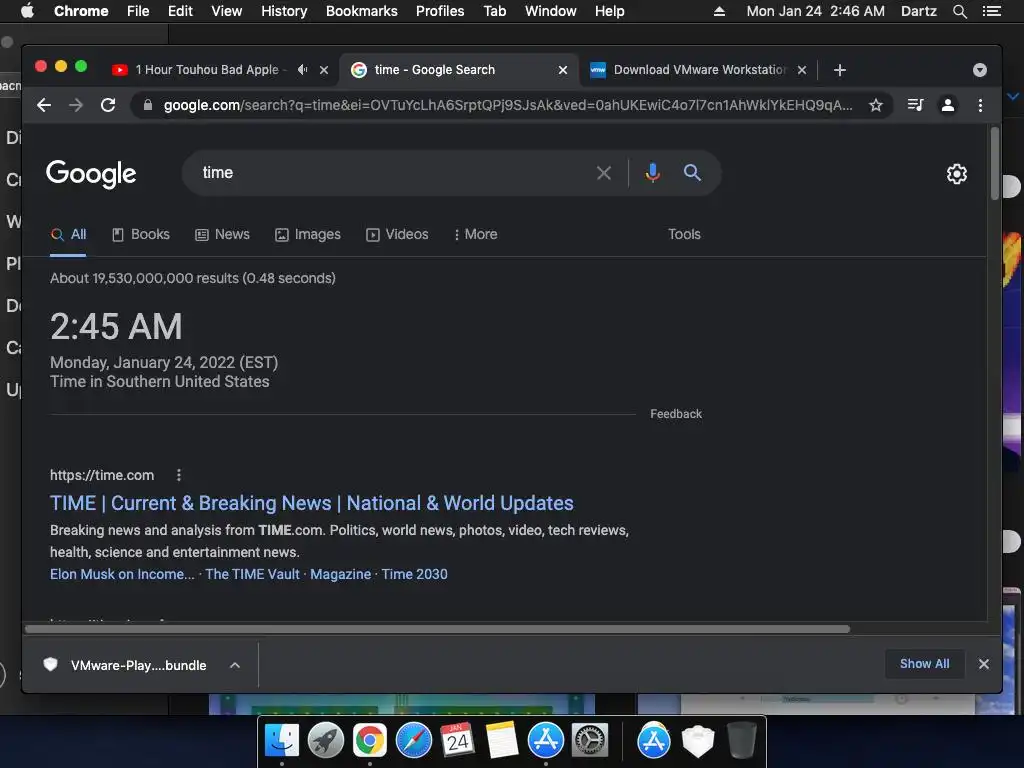Open Spotlight search in menu bar
Image resolution: width=1024 pixels, height=768 pixels.
pos(960,11)
